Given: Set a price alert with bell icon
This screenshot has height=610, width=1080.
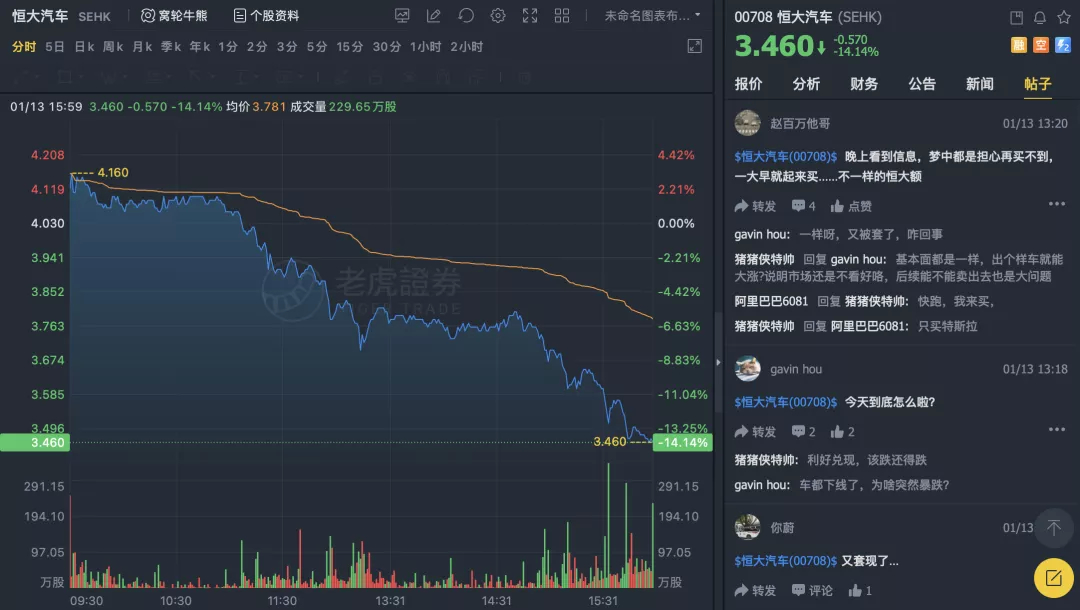Looking at the screenshot, I should [1040, 17].
